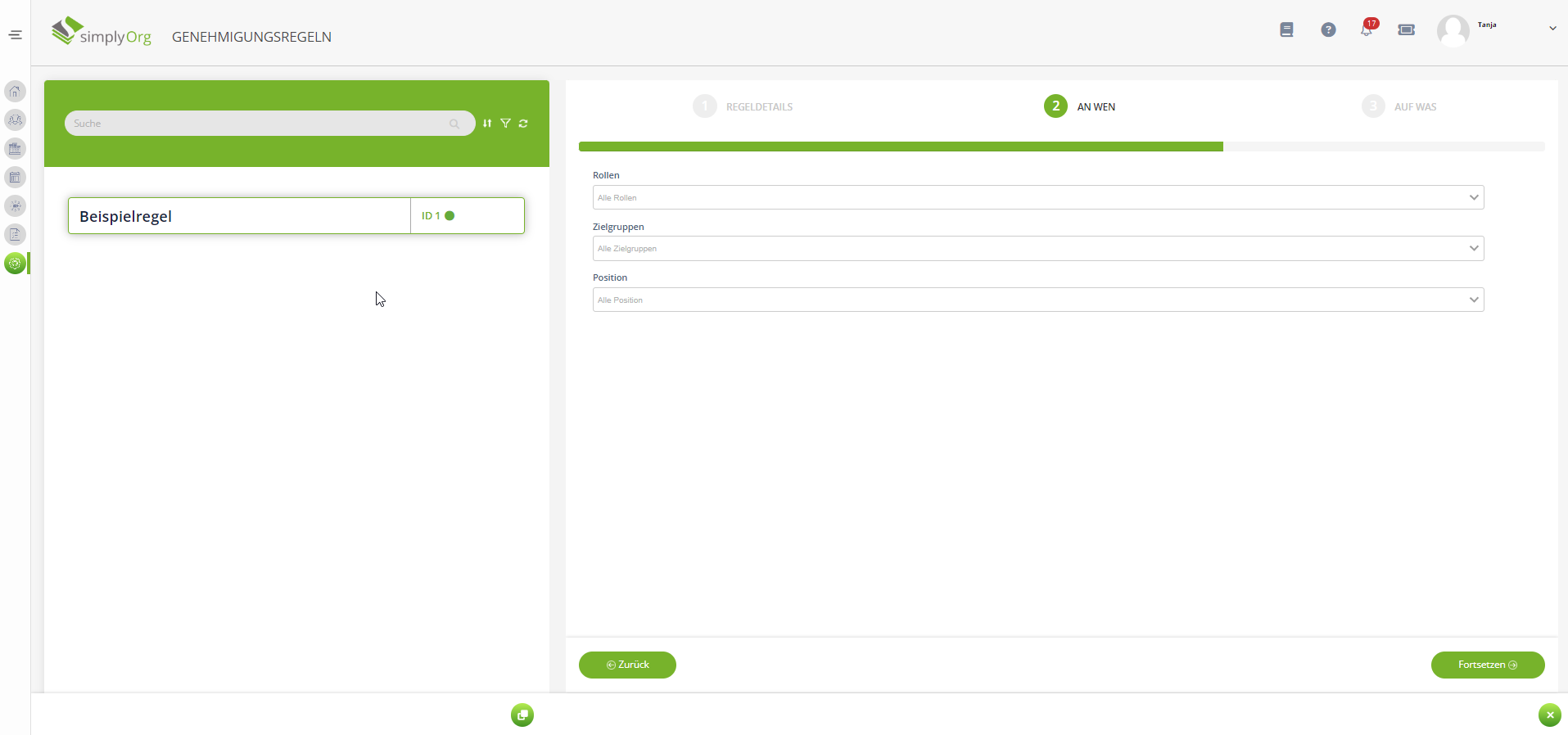
Task: Open the home icon in sidebar
Action: (15, 92)
